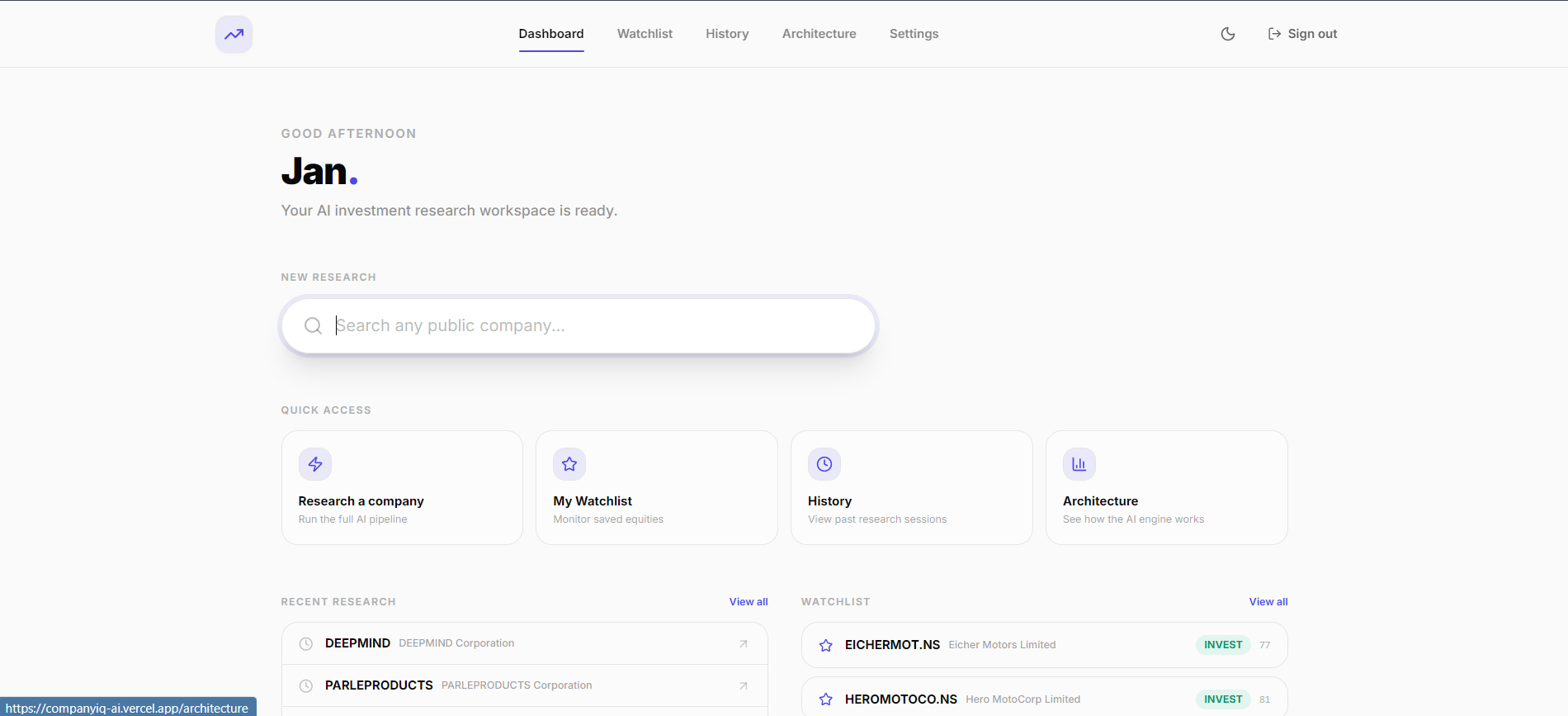
Task: Open PARLEPRODUCTS research via arrow icon
Action: click(744, 685)
